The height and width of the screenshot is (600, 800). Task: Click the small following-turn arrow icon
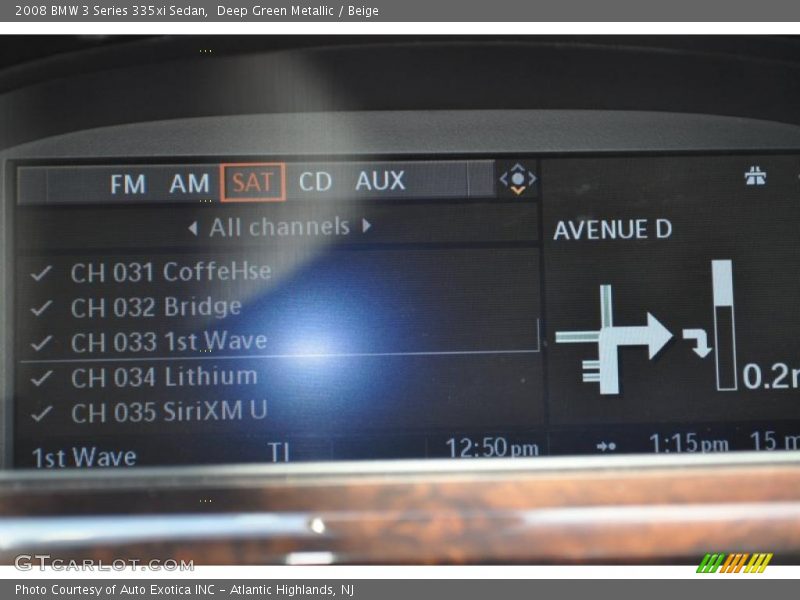[x=697, y=342]
